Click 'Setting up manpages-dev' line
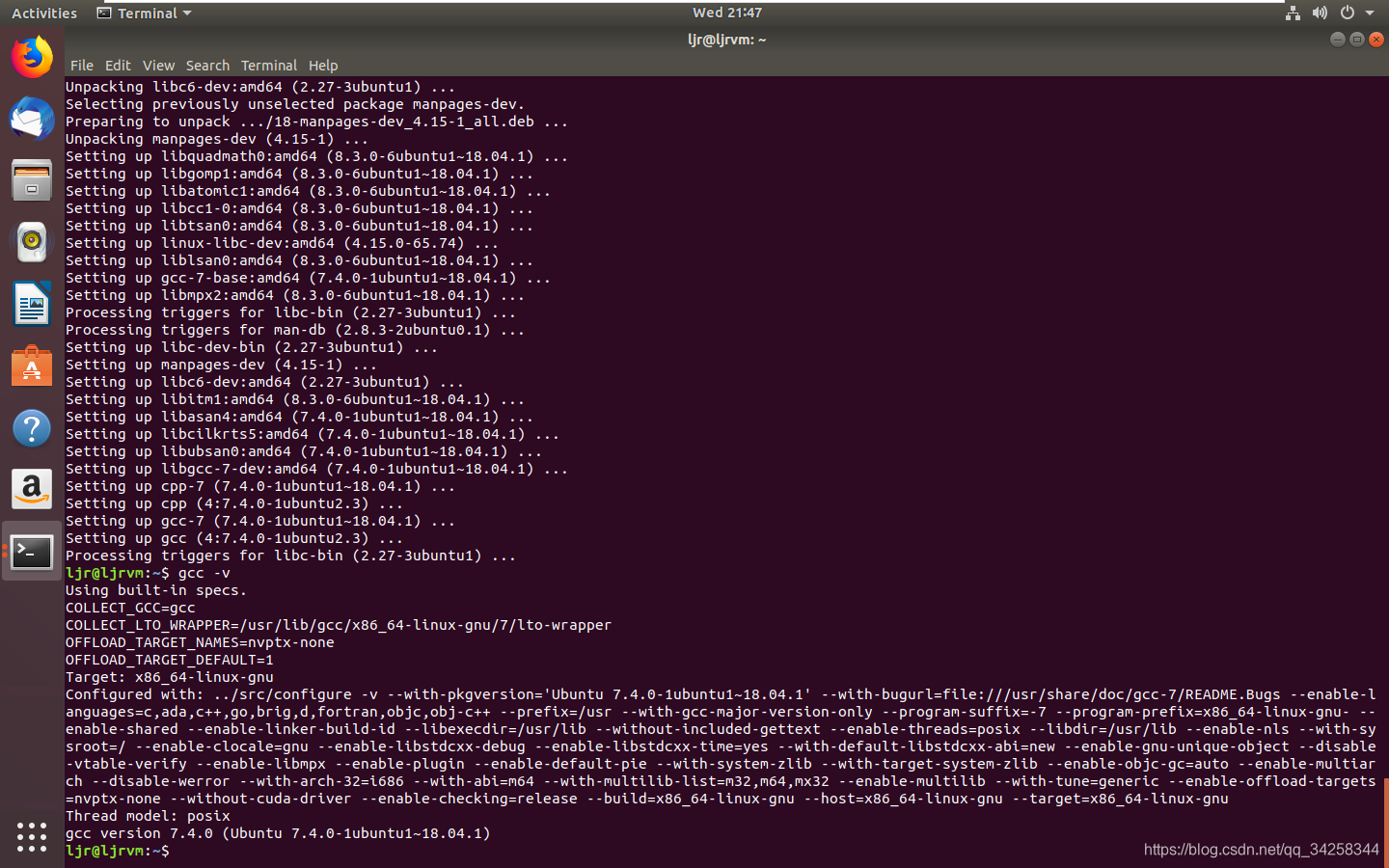 [221, 365]
